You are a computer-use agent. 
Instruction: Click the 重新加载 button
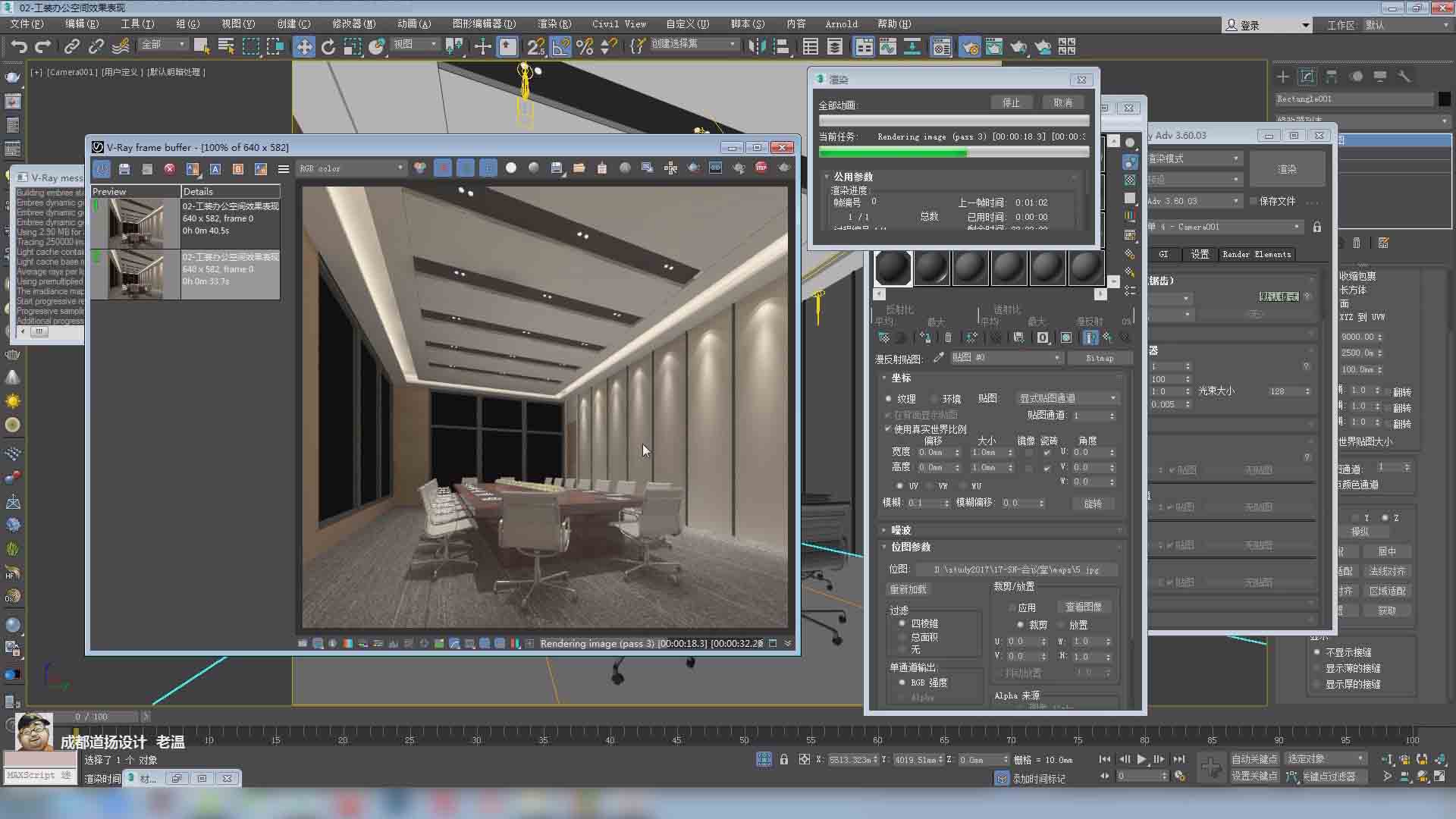coord(908,589)
